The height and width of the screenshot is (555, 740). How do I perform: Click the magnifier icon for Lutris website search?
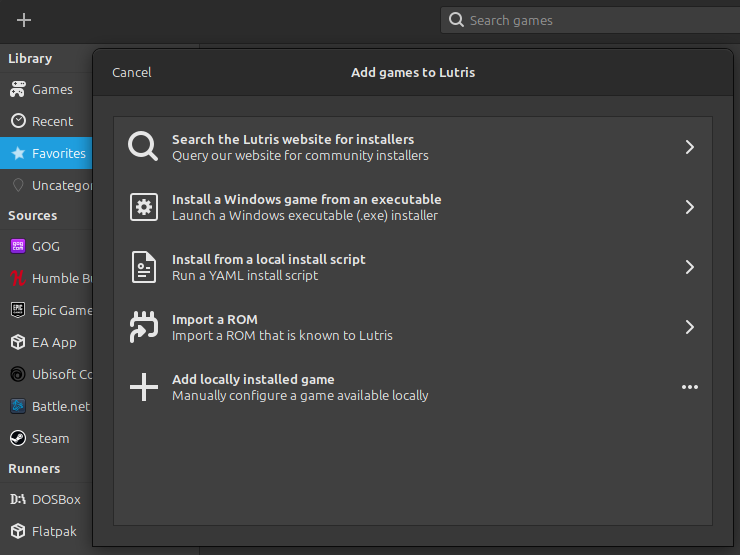pyautogui.click(x=144, y=147)
